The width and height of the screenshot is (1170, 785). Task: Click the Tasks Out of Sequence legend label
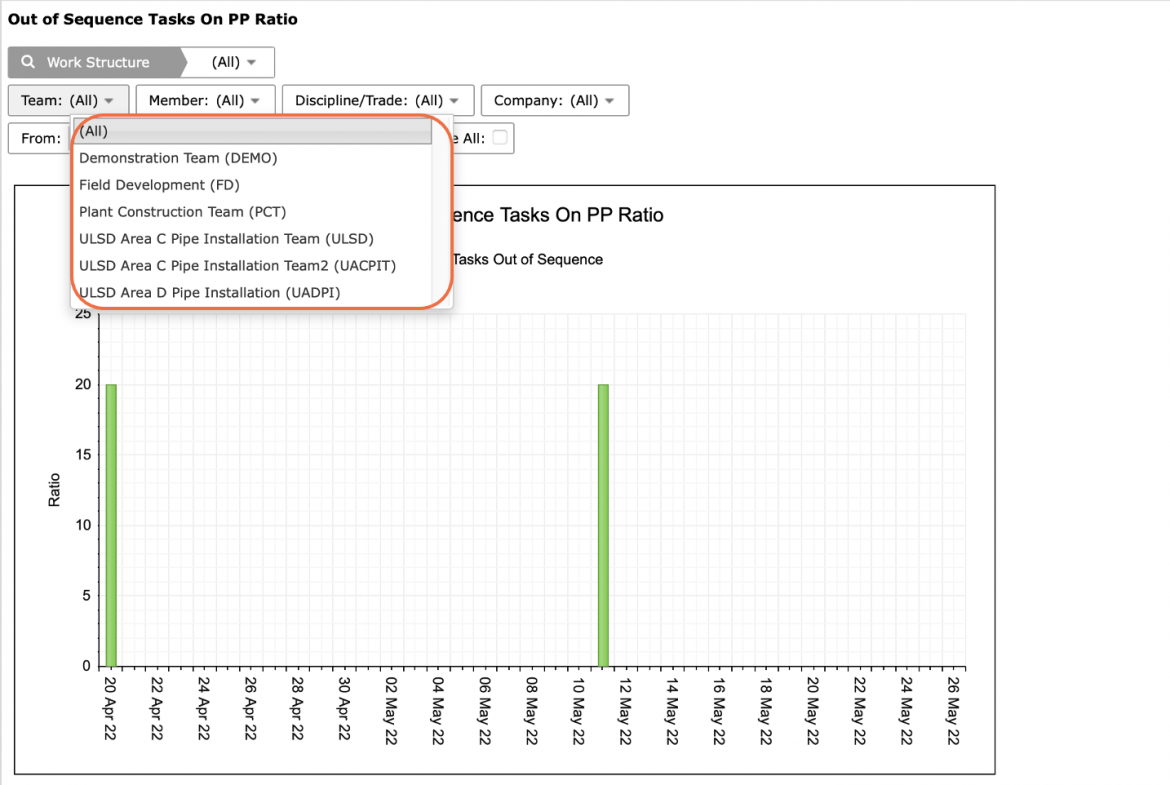click(528, 260)
